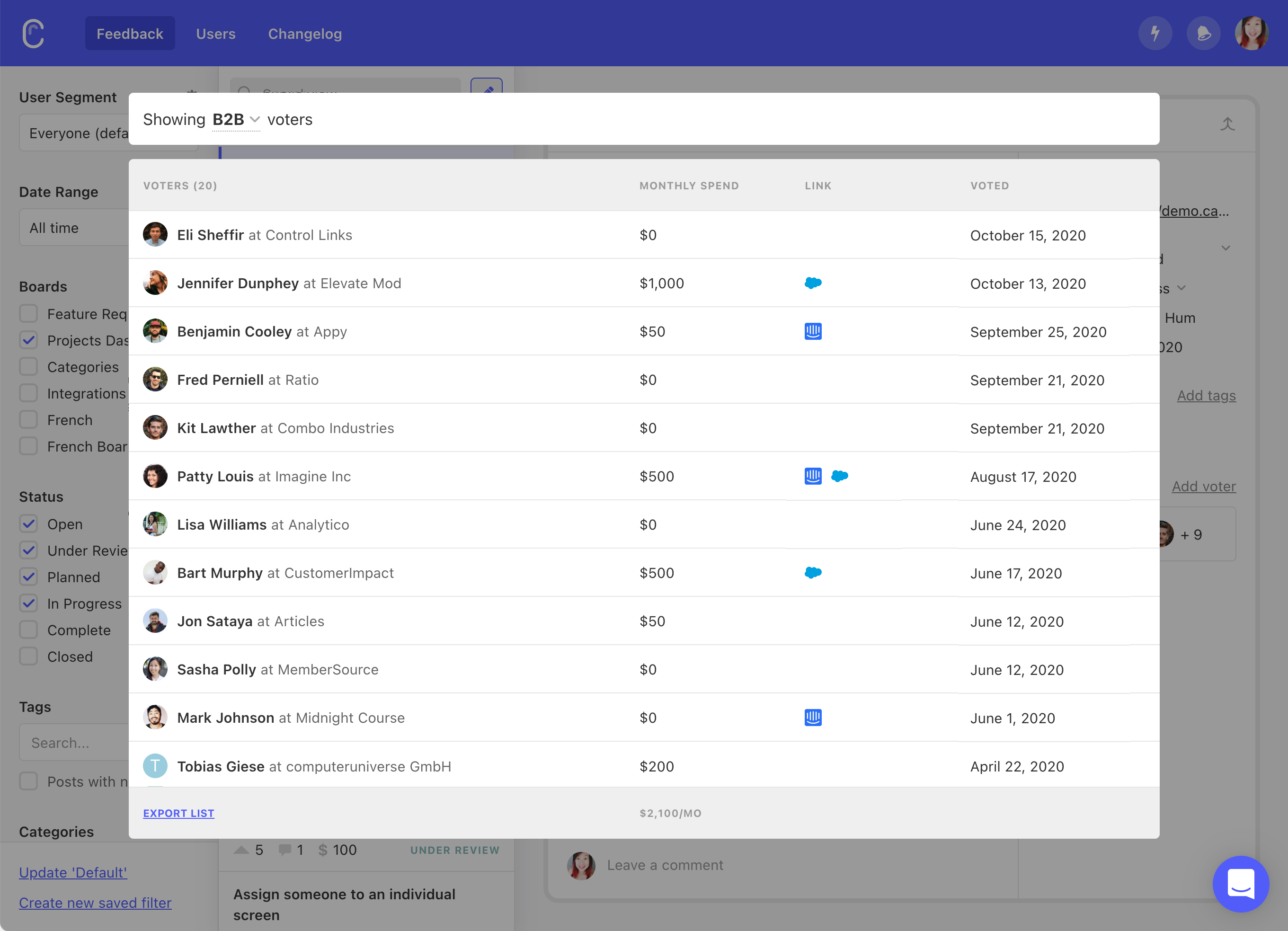Image resolution: width=1288 pixels, height=931 pixels.
Task: Open the Intercom chat messenger bubble
Action: coord(1241,883)
